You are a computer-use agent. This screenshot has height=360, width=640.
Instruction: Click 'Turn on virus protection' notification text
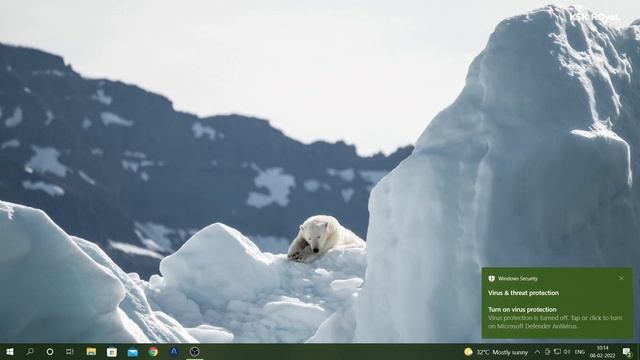tap(522, 309)
